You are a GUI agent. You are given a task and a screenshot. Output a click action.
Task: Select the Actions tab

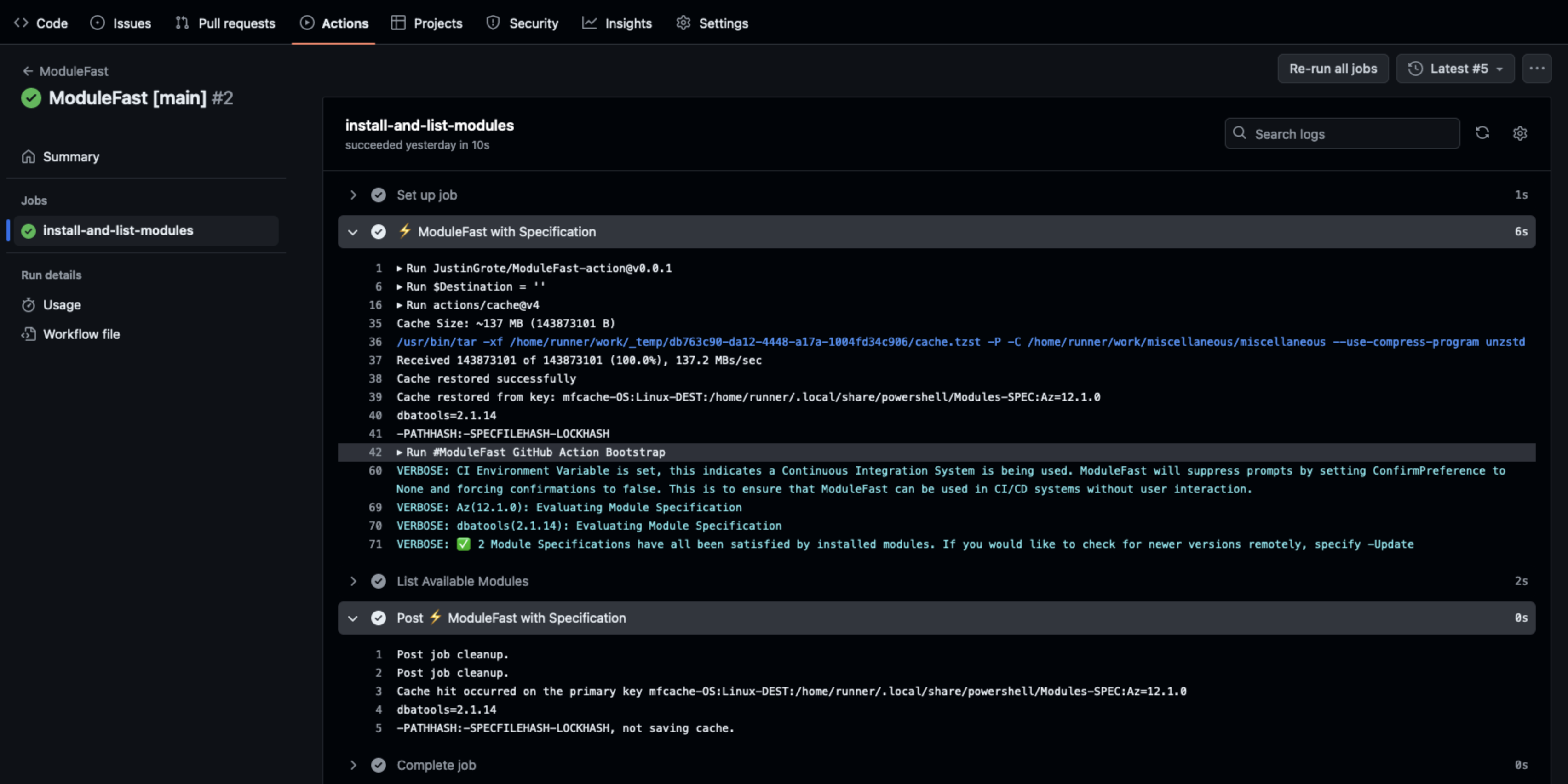click(333, 23)
